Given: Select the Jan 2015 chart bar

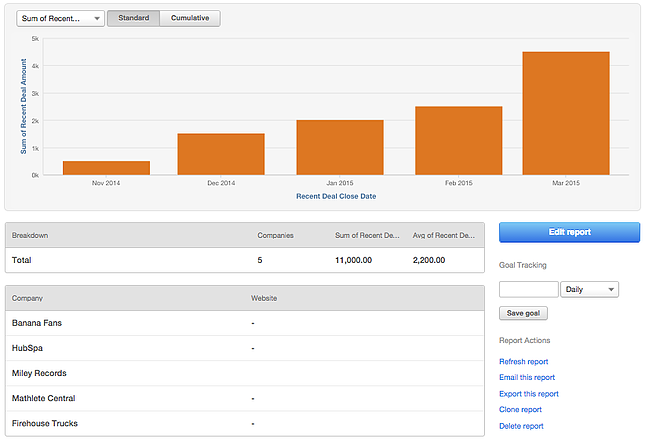Looking at the screenshot, I should (339, 147).
